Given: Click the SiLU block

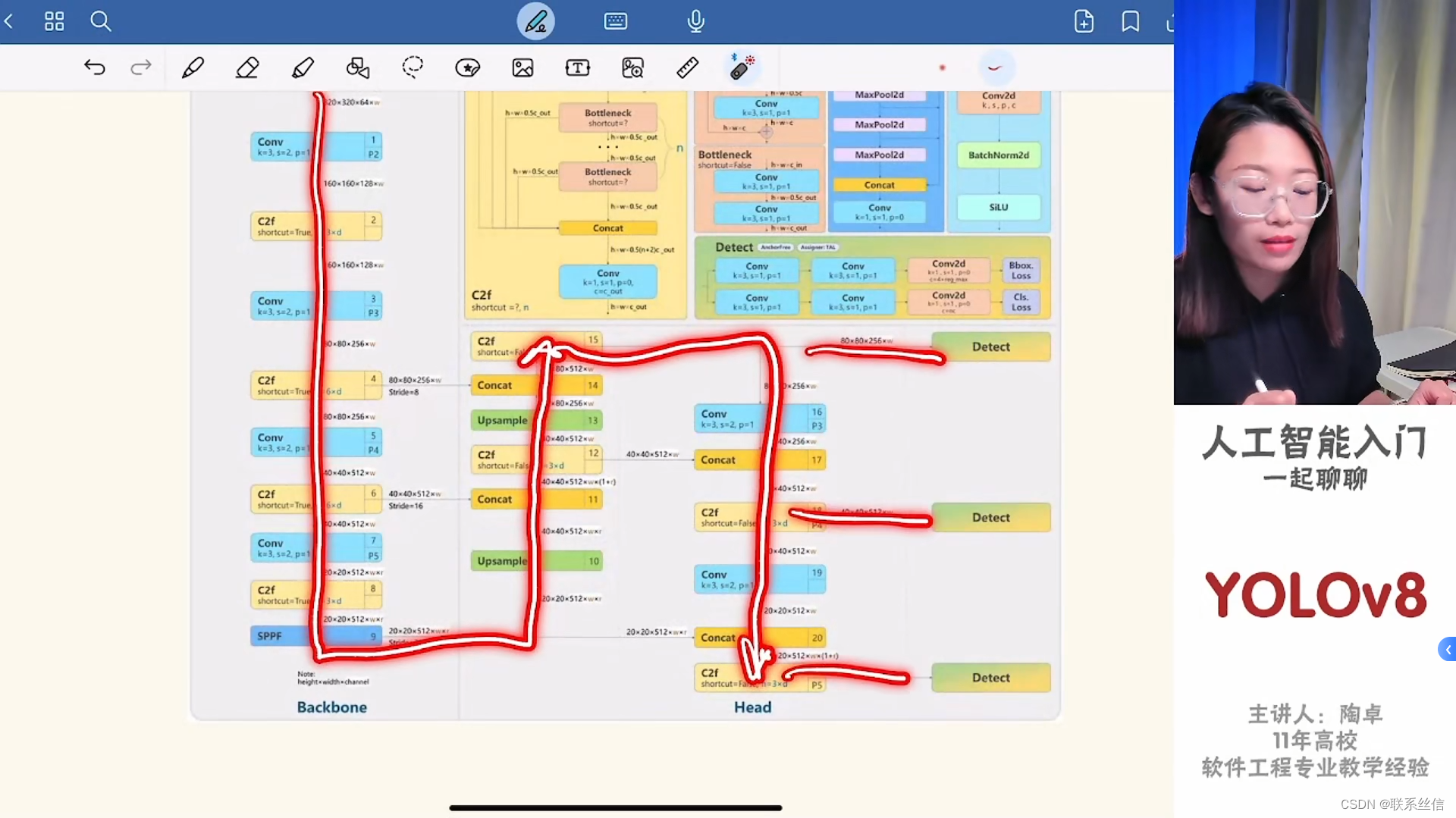Looking at the screenshot, I should point(999,207).
